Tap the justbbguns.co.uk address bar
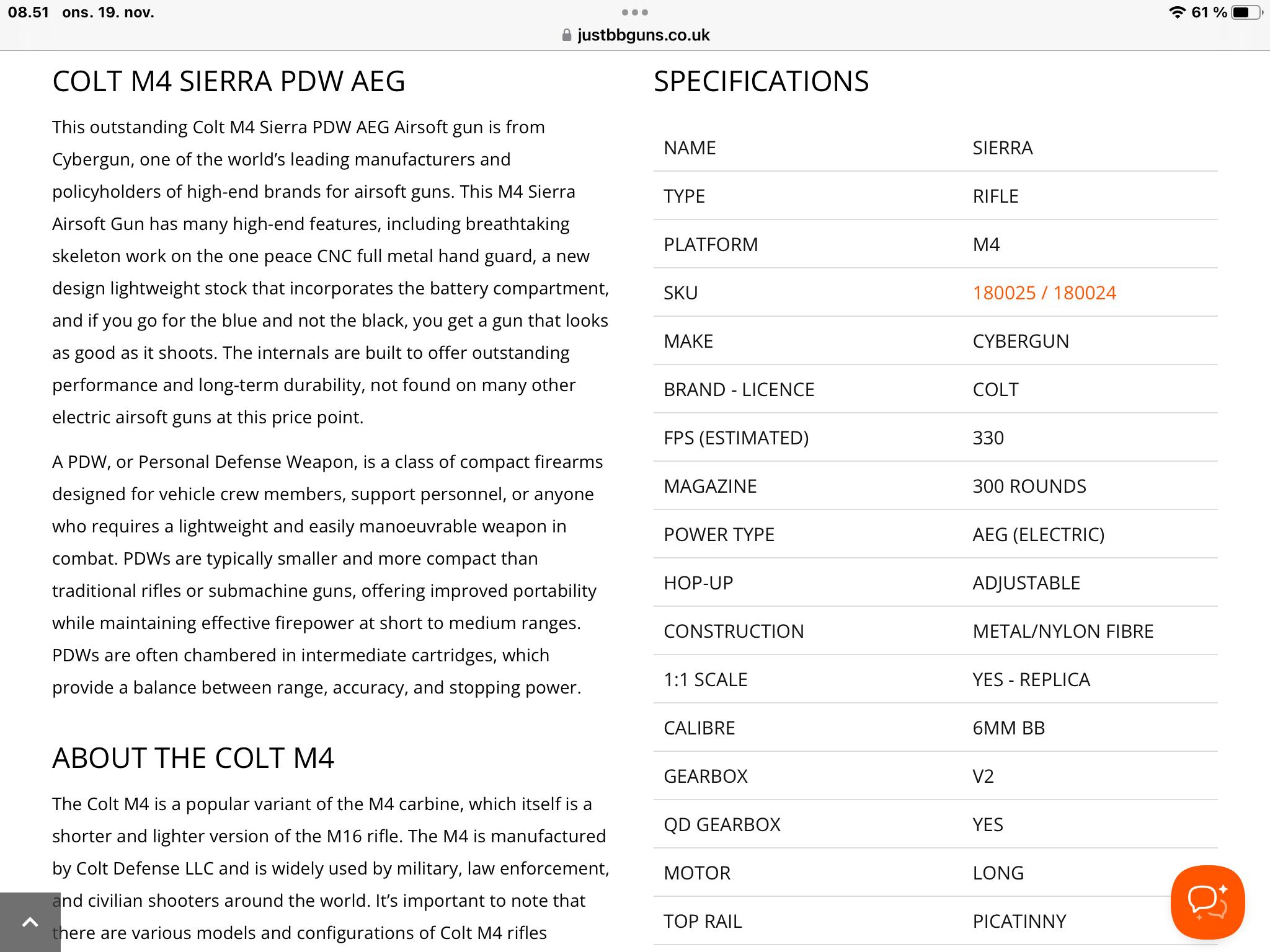Image resolution: width=1270 pixels, height=952 pixels. click(642, 35)
